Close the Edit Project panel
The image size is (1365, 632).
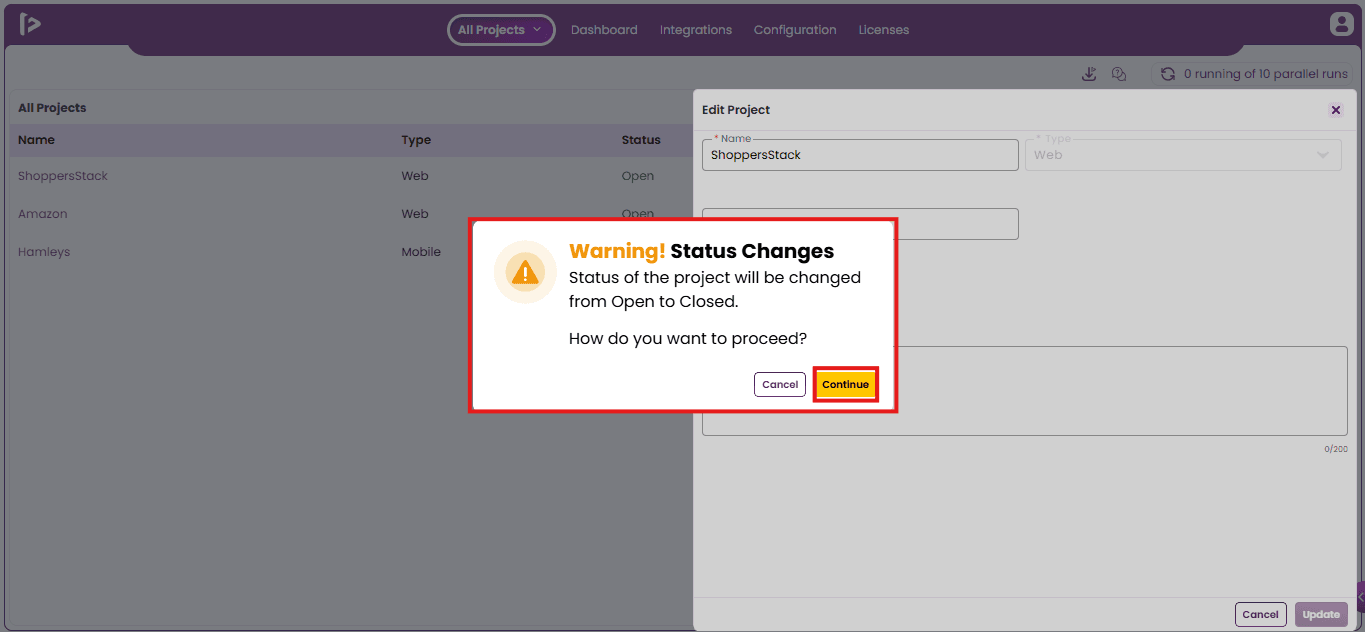point(1336,110)
